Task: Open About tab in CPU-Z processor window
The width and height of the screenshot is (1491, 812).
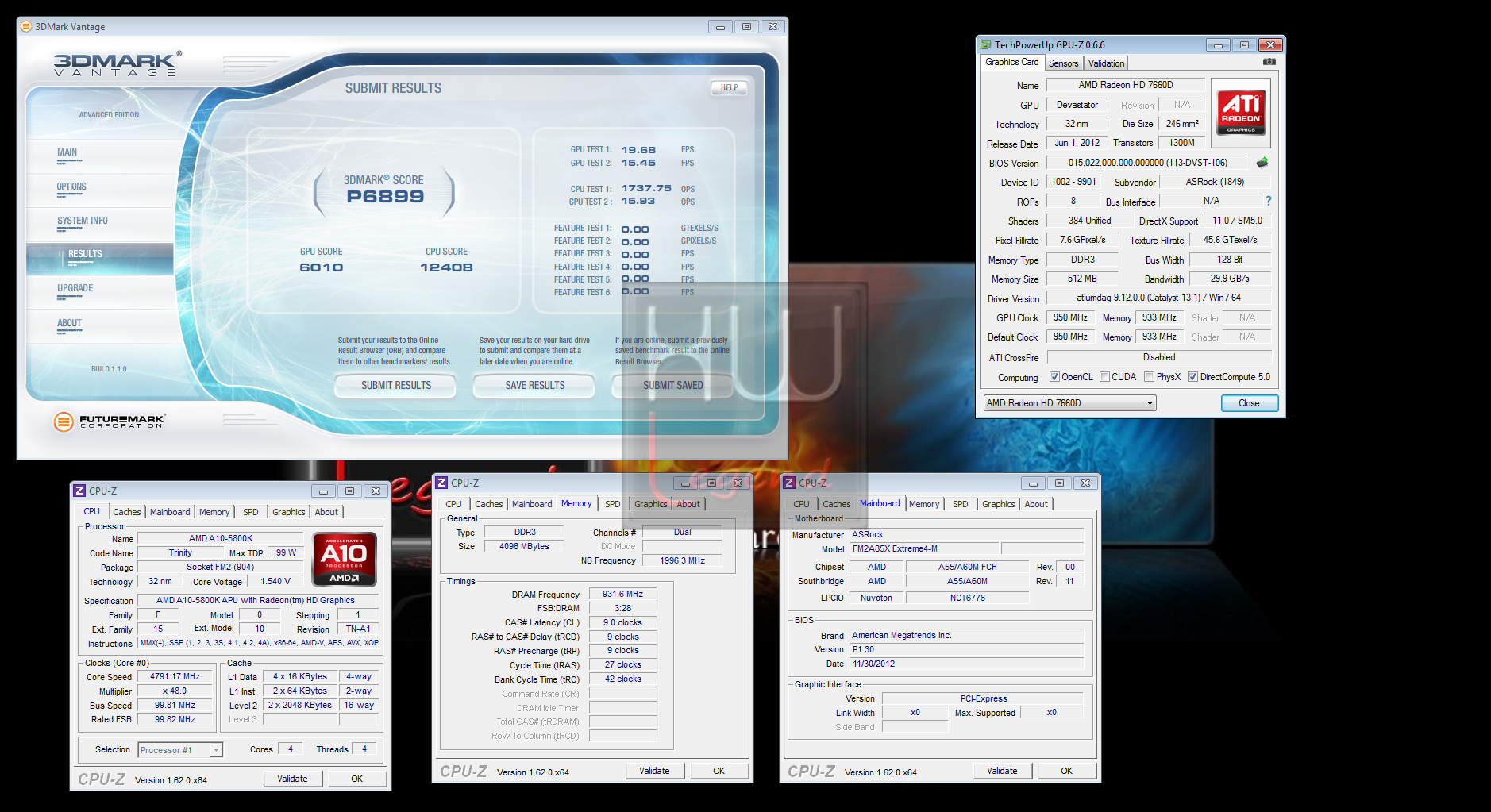Action: click(x=326, y=512)
